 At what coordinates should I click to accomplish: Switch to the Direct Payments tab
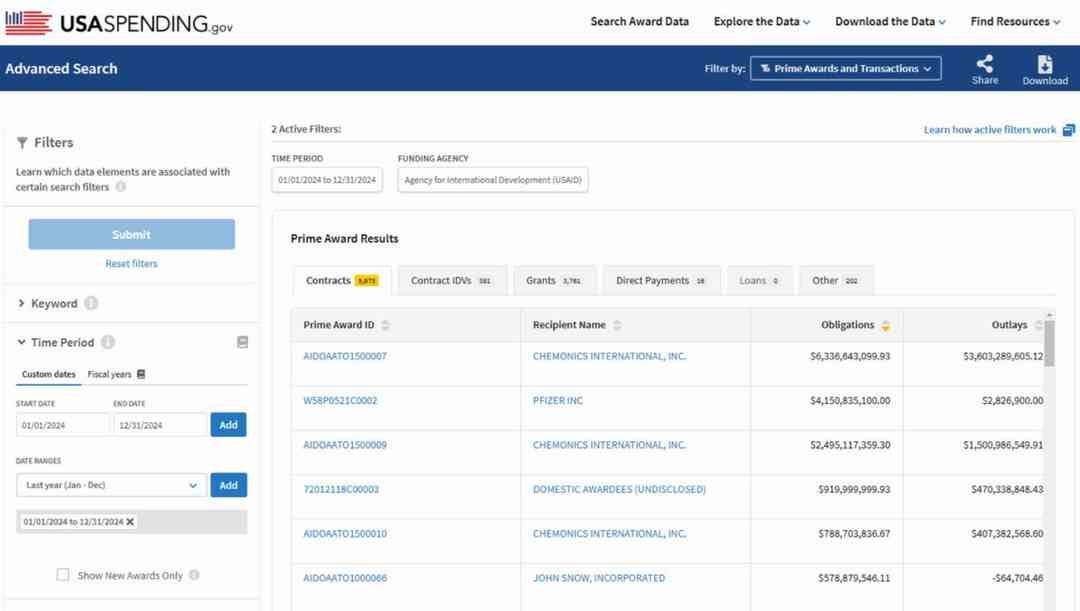pyautogui.click(x=661, y=280)
